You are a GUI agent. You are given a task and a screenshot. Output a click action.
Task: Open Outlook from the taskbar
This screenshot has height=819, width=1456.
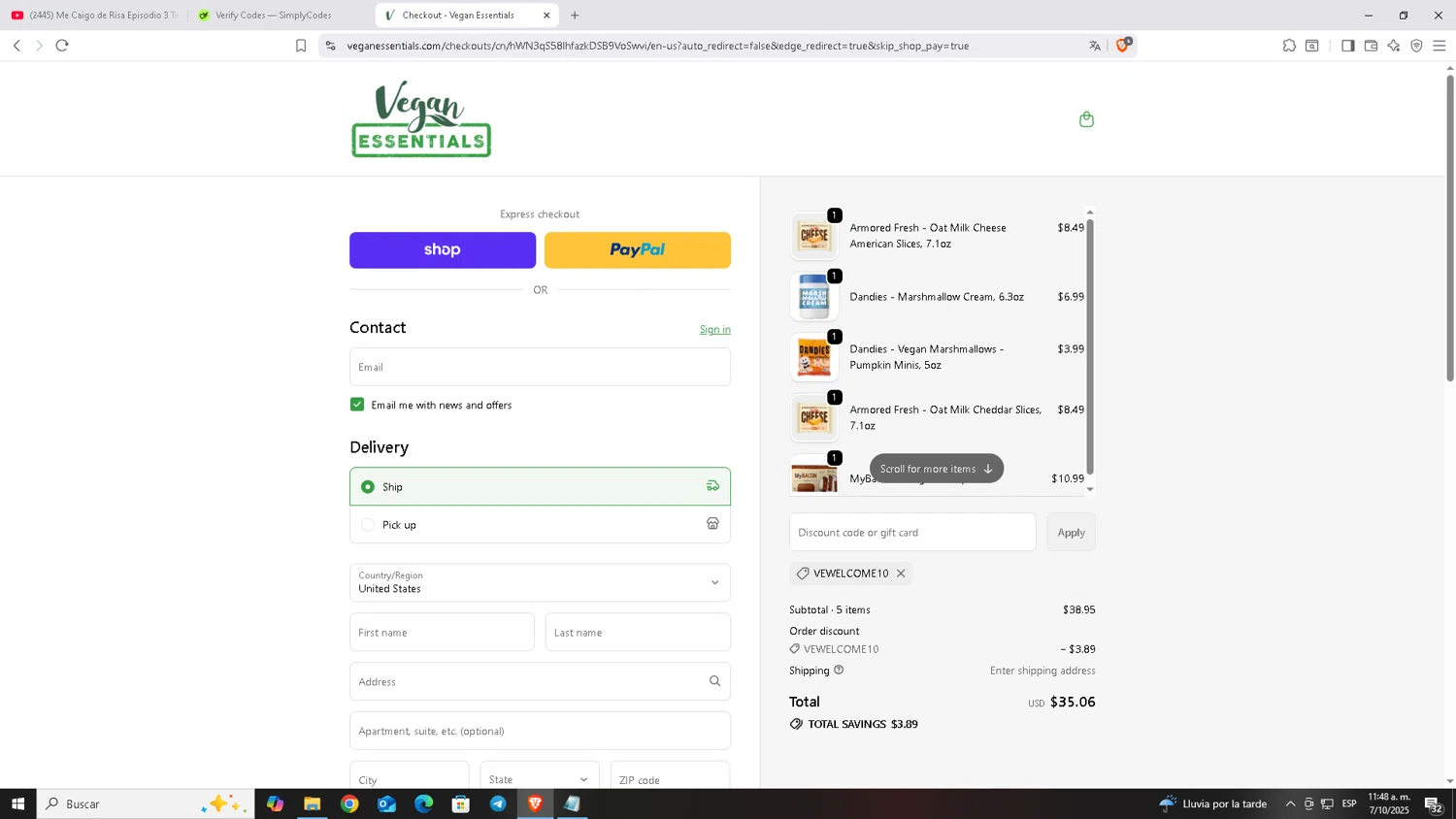(x=386, y=803)
